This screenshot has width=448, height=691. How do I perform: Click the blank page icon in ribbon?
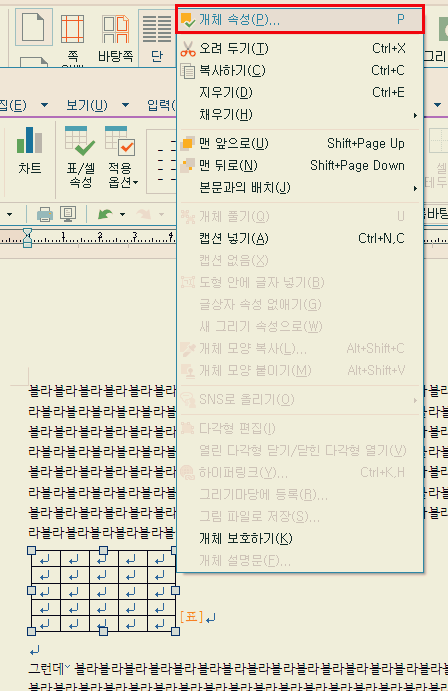tap(33, 27)
